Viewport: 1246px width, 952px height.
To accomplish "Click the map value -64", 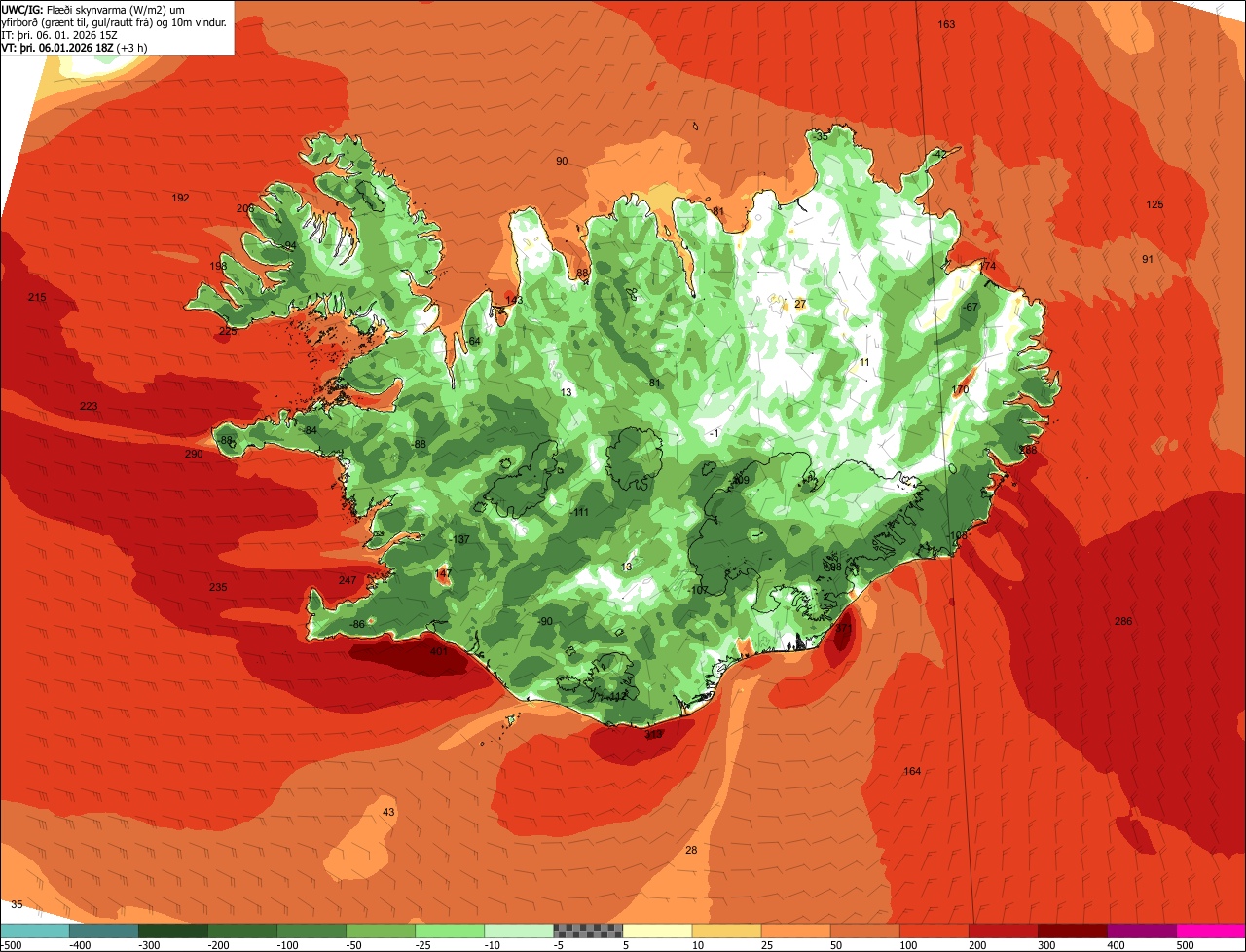I will click(x=473, y=341).
